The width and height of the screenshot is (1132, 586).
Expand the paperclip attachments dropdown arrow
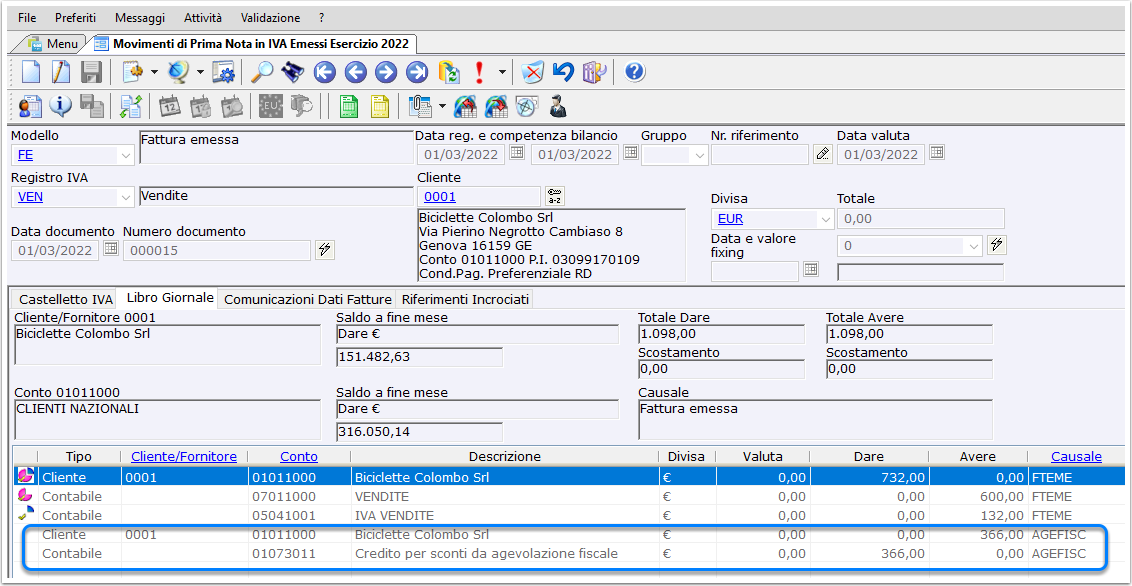pos(442,107)
